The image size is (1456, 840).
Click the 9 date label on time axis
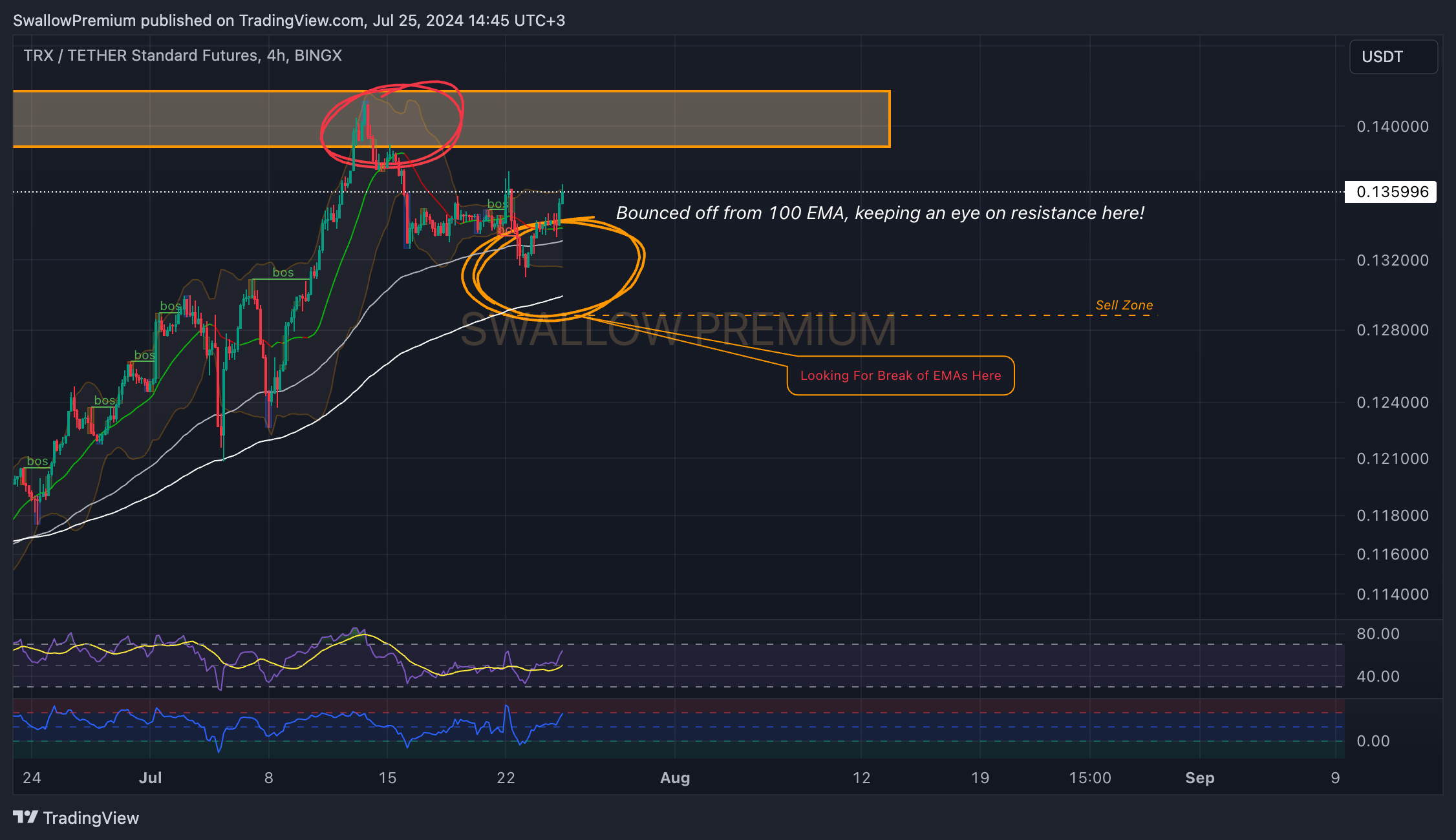click(x=1335, y=778)
